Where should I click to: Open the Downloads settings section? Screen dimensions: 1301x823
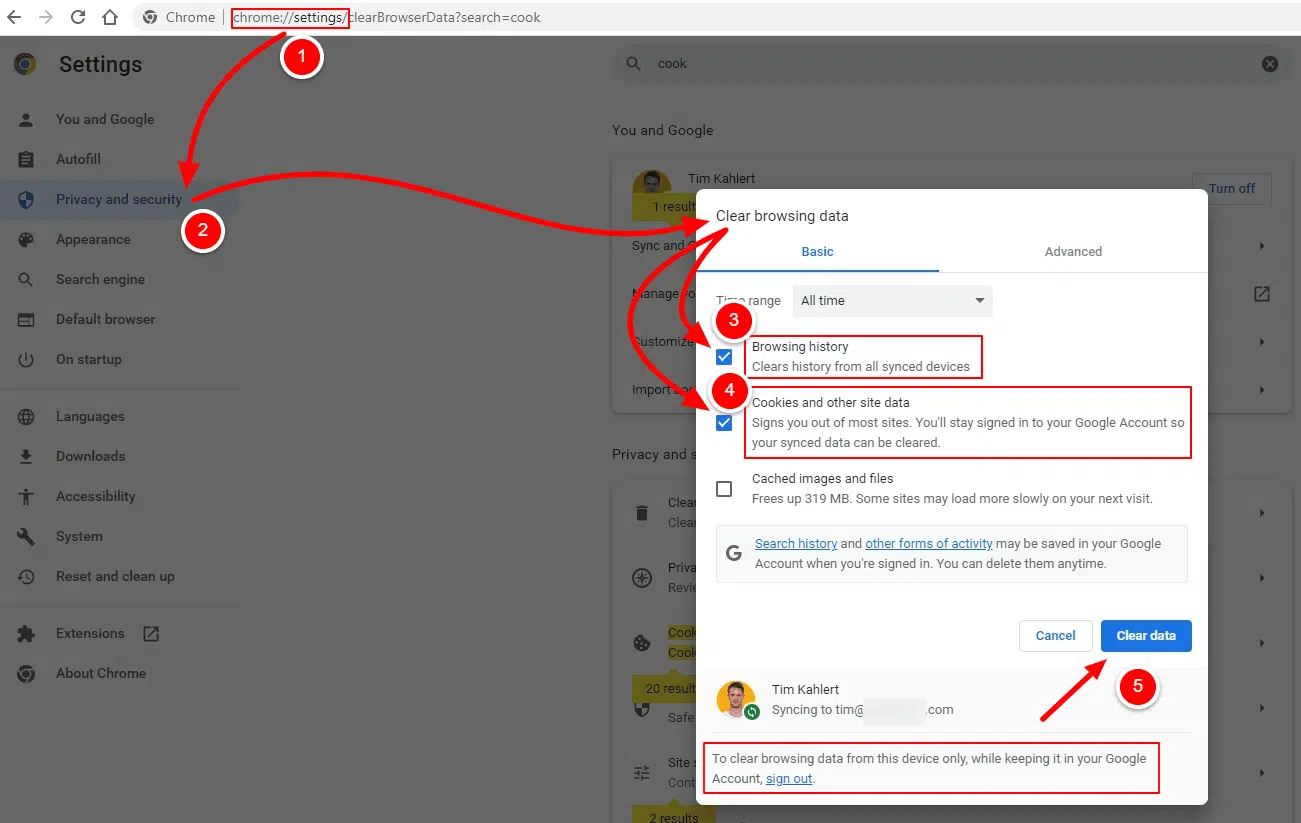90,456
